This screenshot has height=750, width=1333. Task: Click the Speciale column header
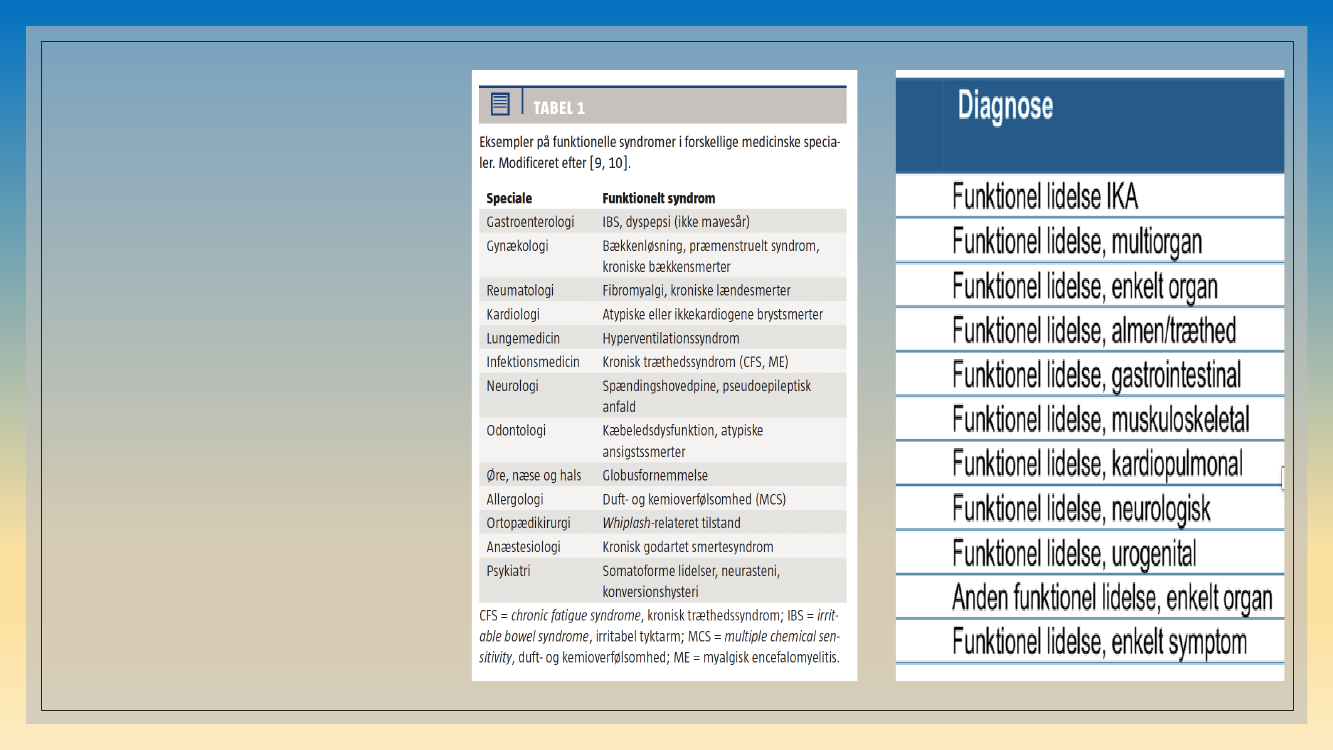click(509, 198)
